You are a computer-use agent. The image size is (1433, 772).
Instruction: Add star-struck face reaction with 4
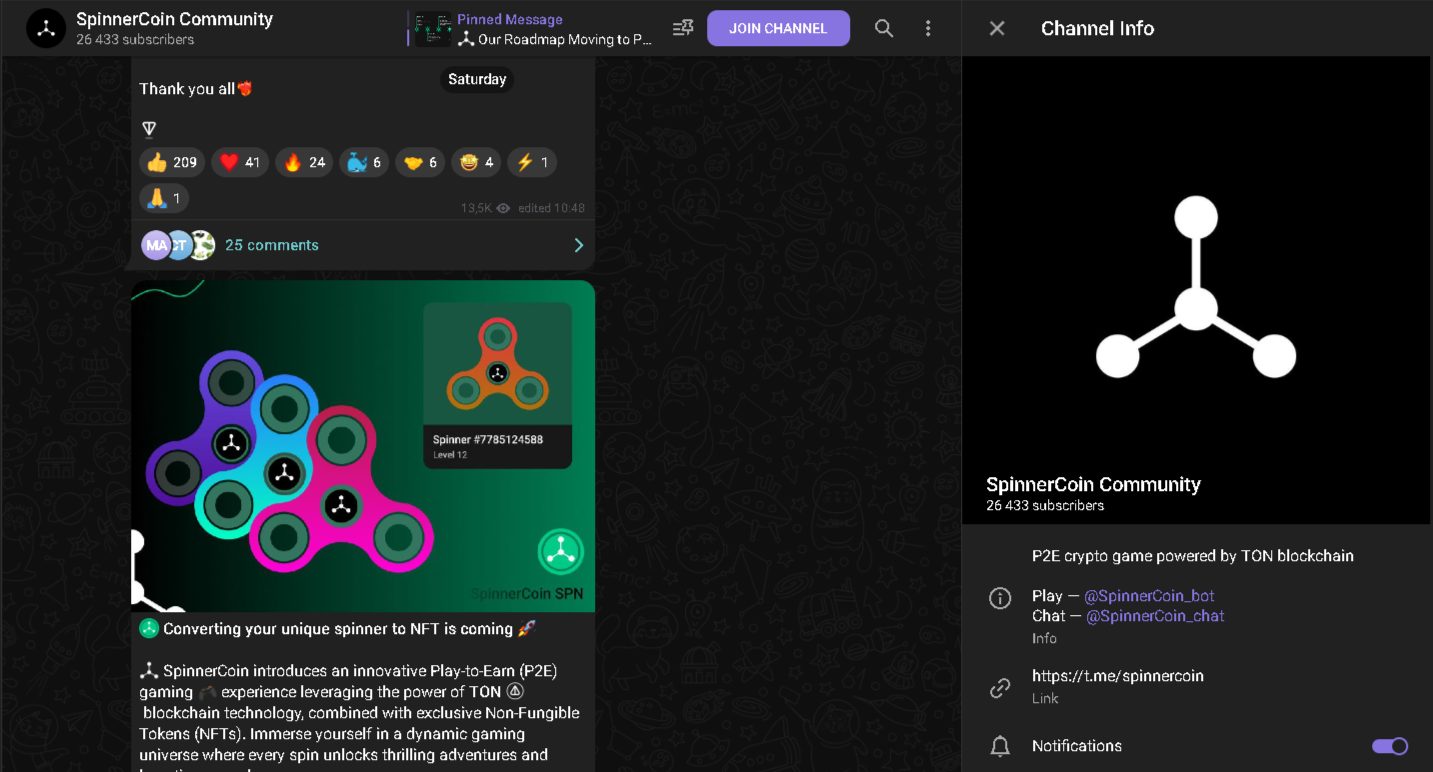[x=476, y=162]
